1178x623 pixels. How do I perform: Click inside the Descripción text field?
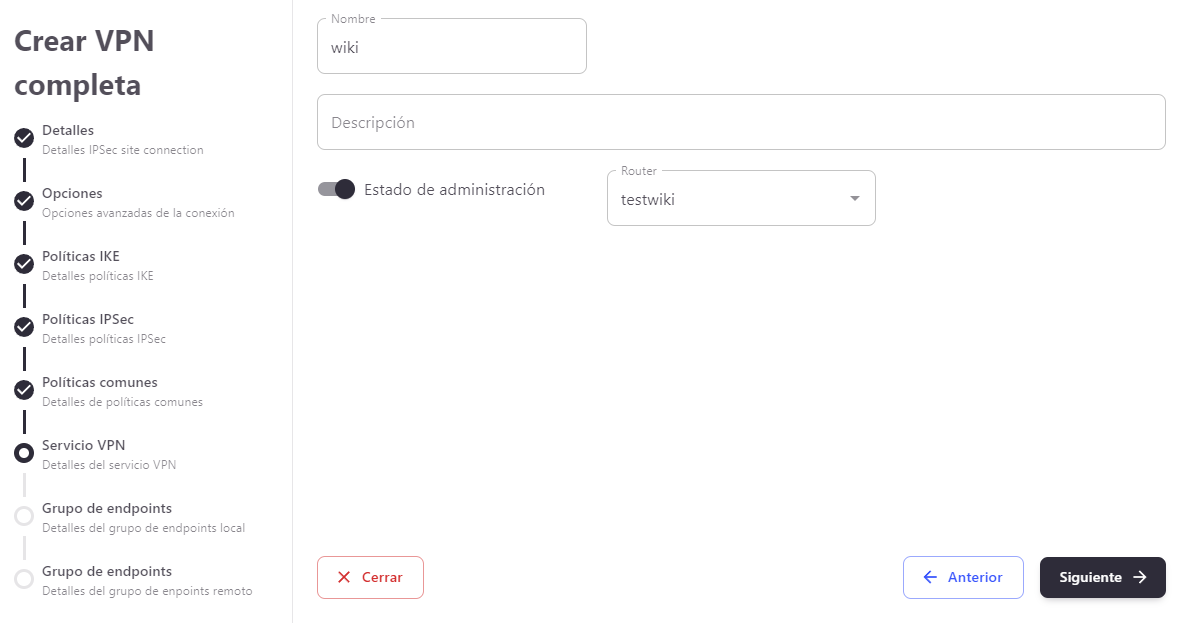740,121
